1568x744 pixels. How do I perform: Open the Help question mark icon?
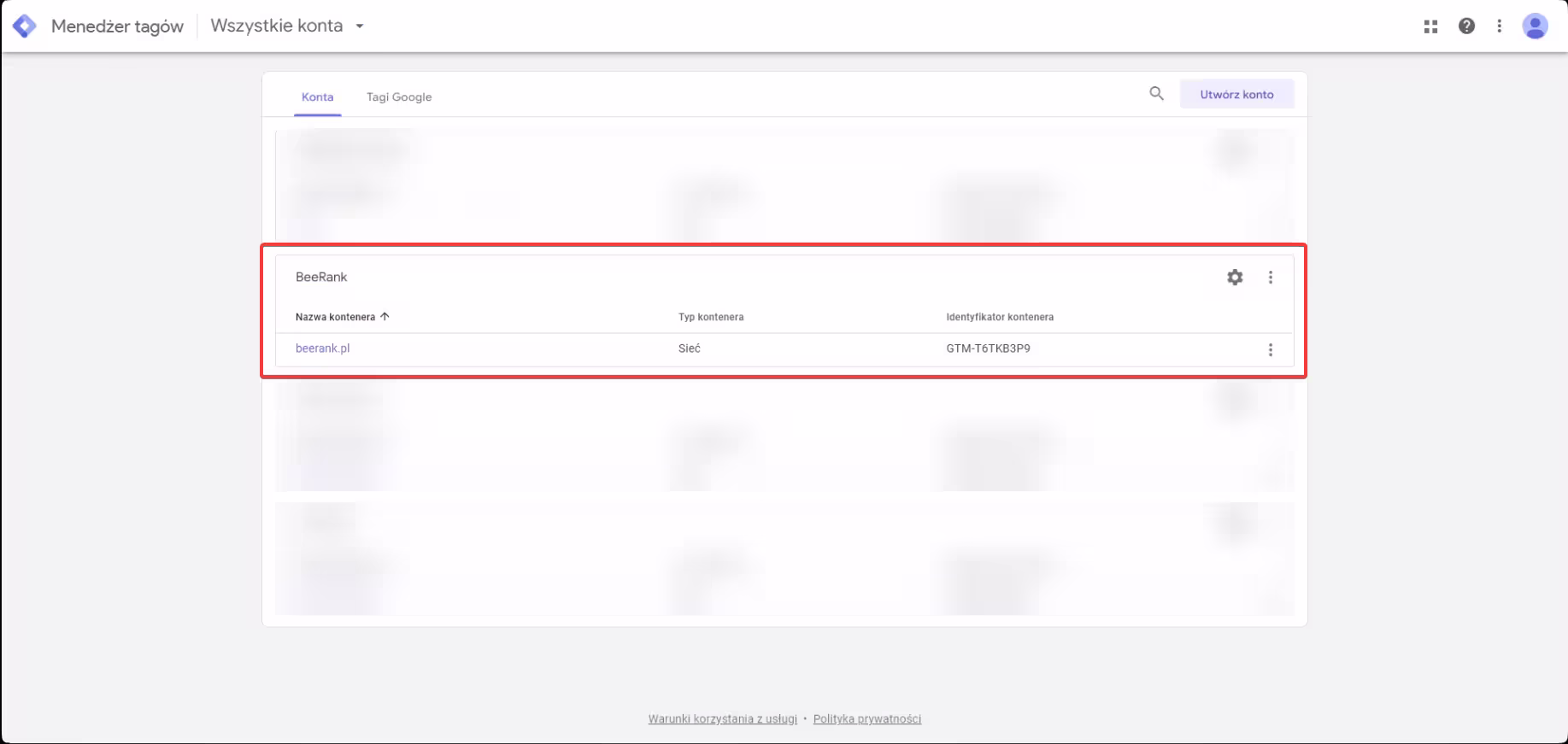coord(1466,26)
